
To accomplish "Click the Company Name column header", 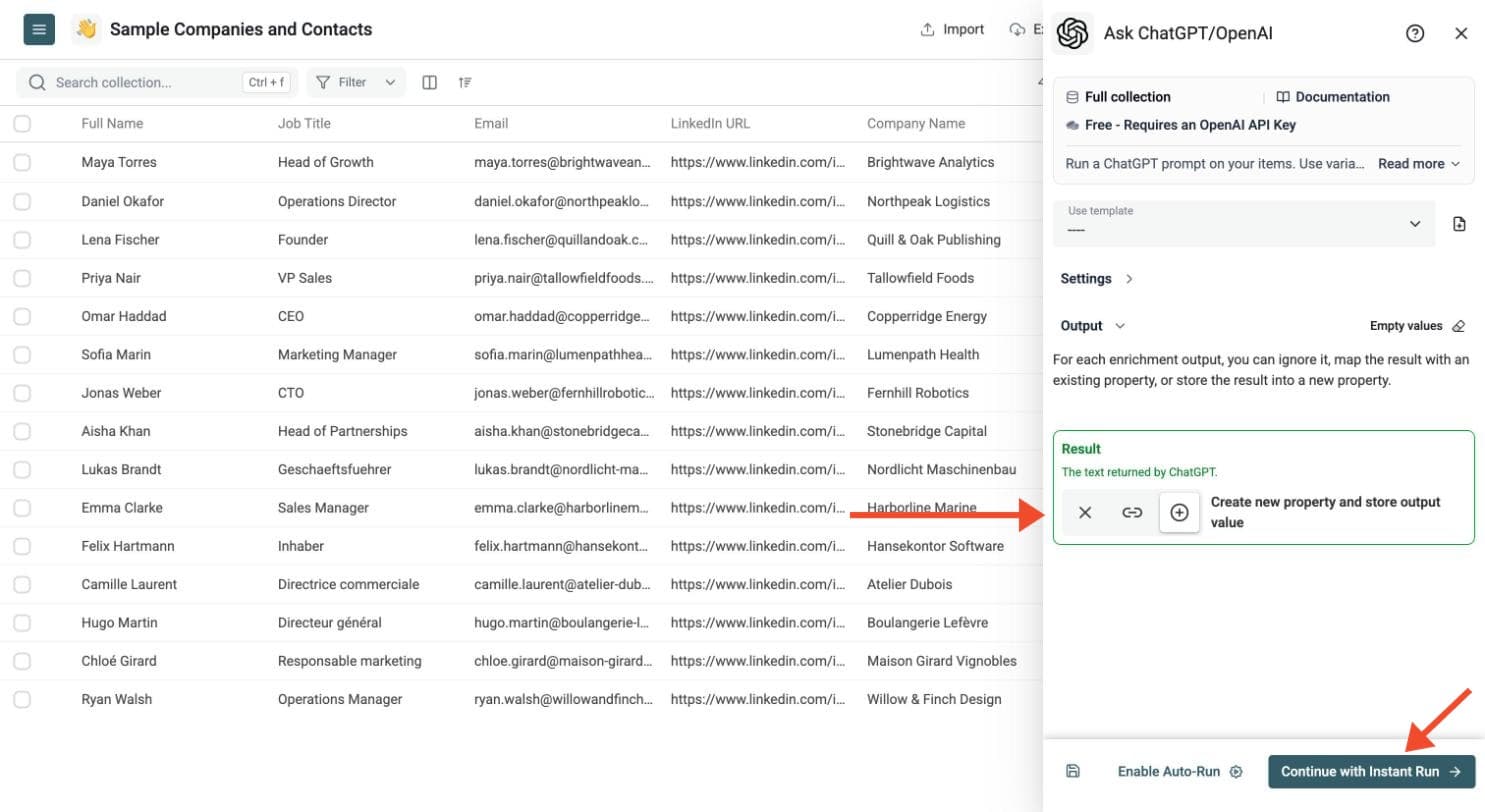I will 916,124.
